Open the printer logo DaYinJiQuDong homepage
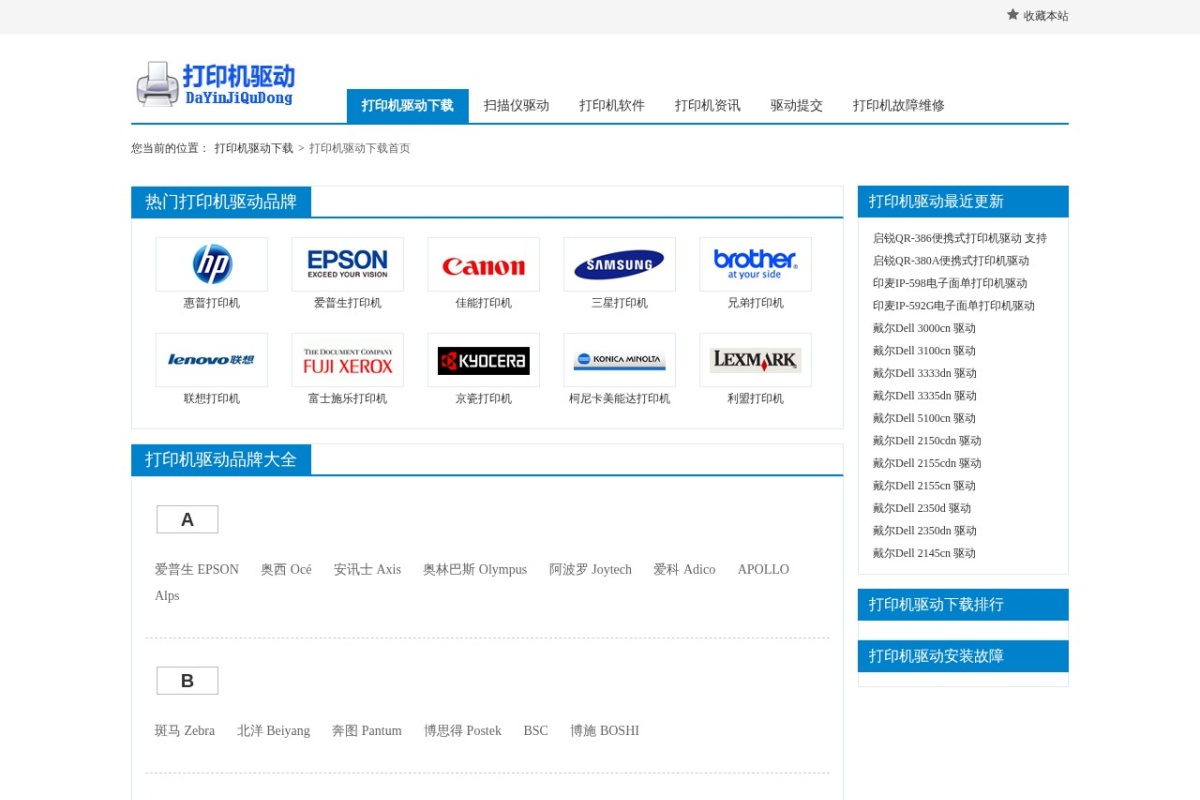The image size is (1200, 800). (x=216, y=84)
